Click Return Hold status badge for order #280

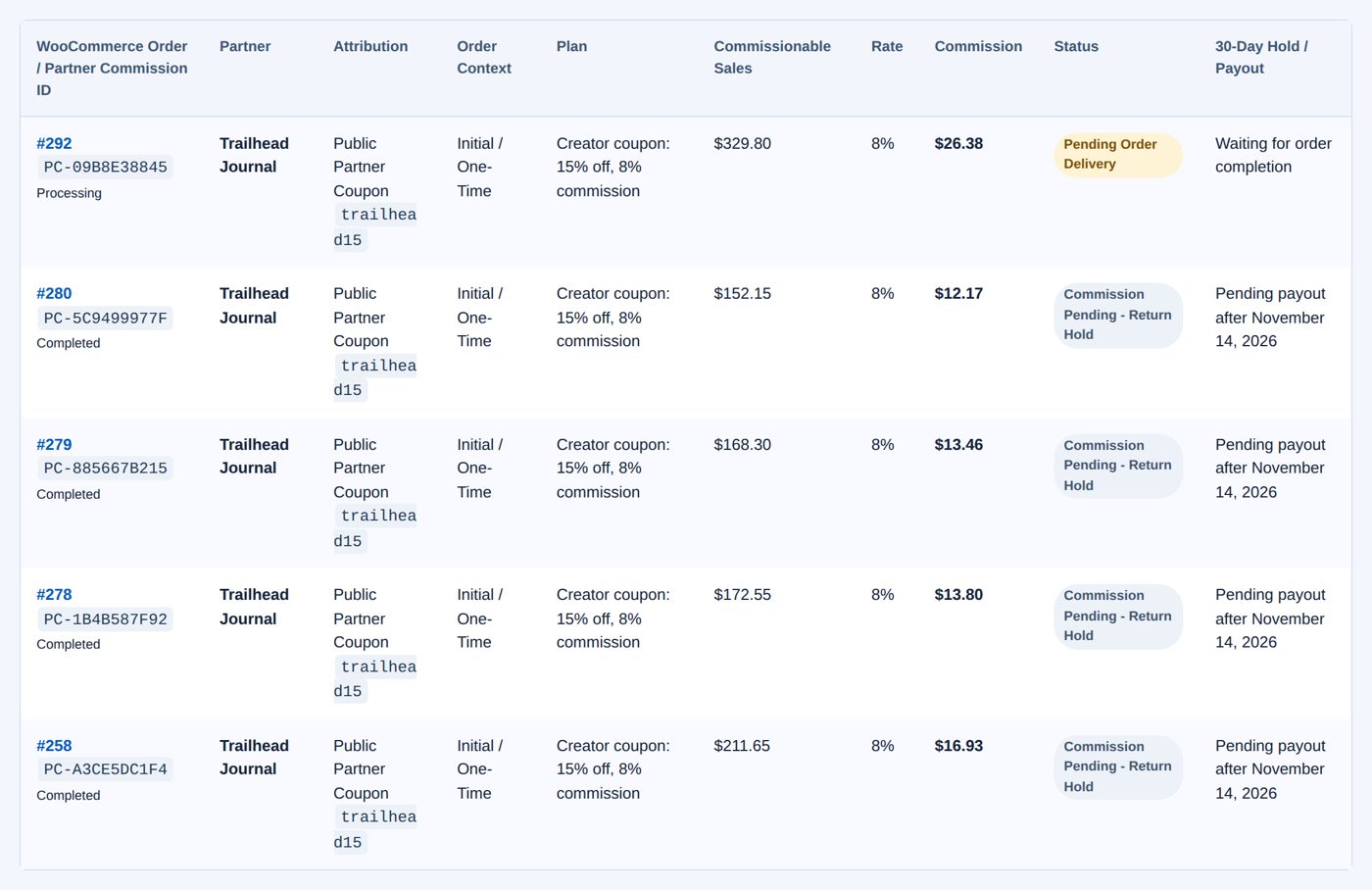[x=1118, y=315]
